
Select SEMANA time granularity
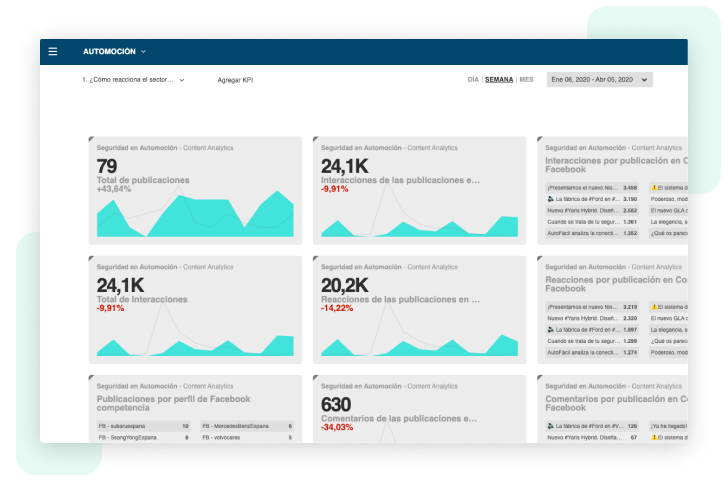(x=499, y=80)
